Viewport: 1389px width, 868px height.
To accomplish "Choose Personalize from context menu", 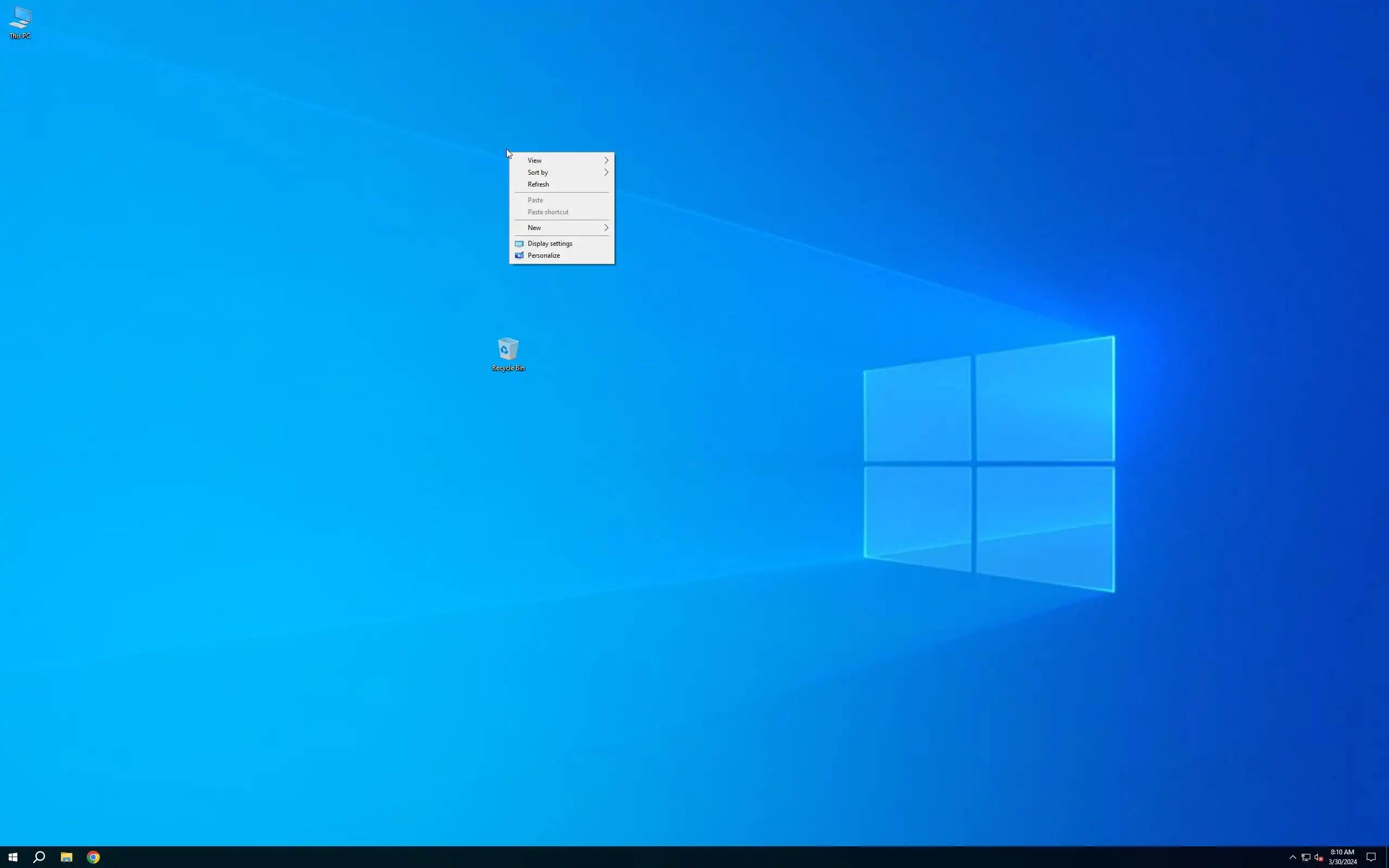I will pyautogui.click(x=544, y=256).
